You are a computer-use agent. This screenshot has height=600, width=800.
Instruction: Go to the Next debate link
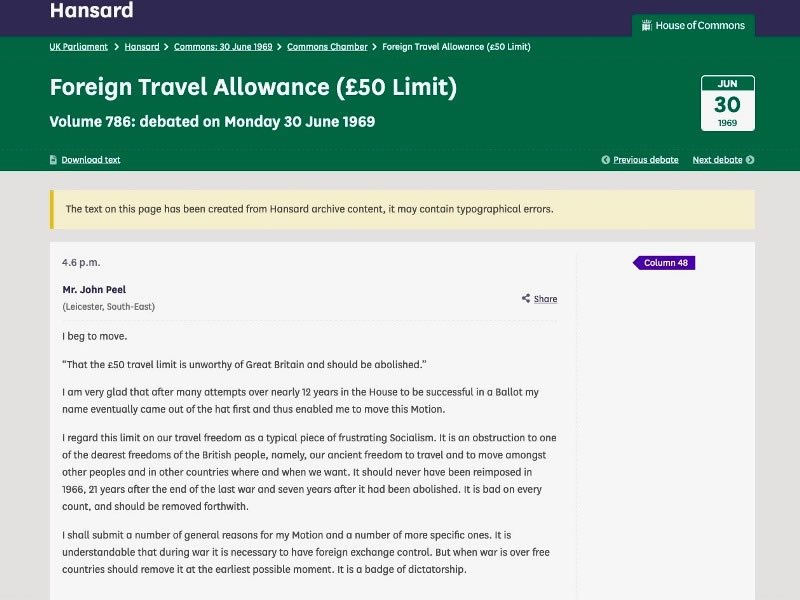(x=717, y=160)
